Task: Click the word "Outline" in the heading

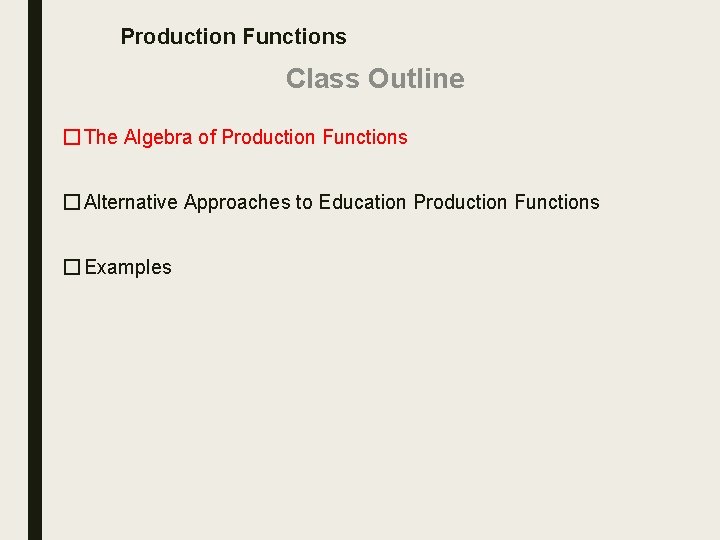Action: coord(416,79)
